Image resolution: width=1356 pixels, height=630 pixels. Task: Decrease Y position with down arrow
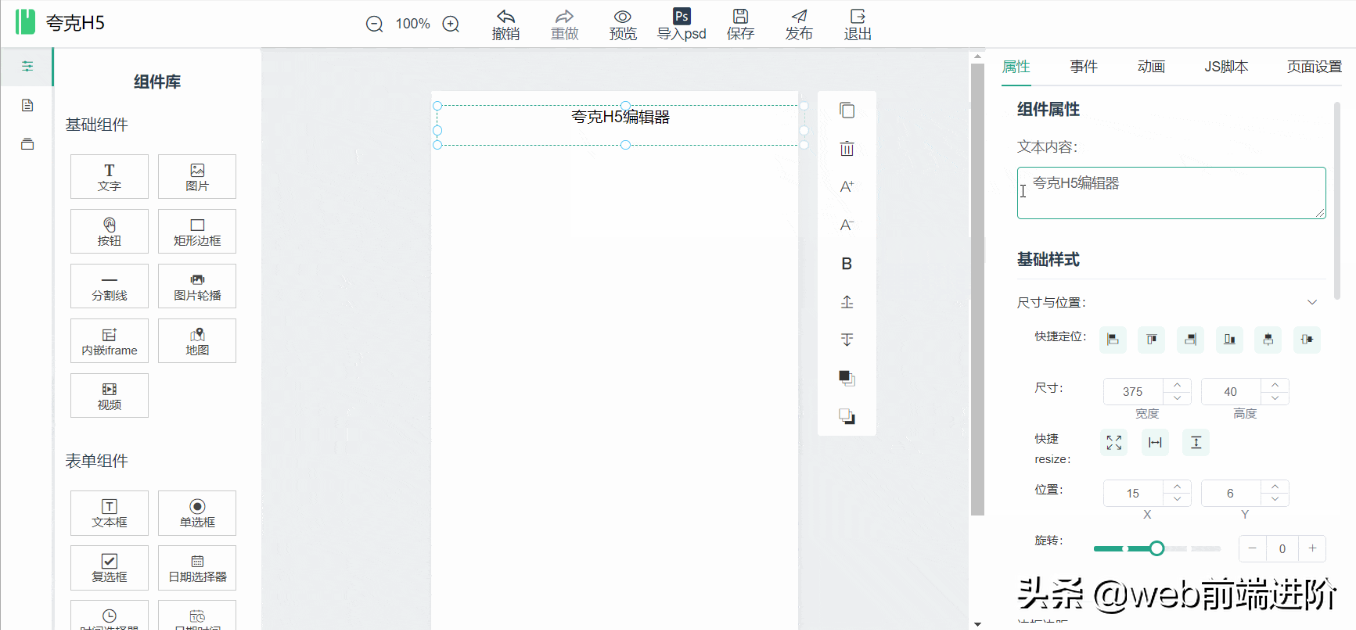point(1275,498)
